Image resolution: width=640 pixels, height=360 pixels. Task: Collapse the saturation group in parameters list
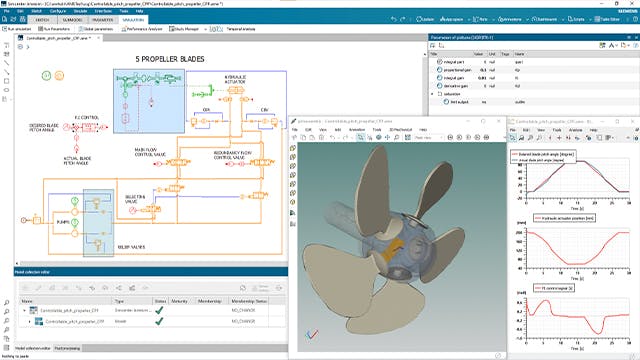(433, 94)
